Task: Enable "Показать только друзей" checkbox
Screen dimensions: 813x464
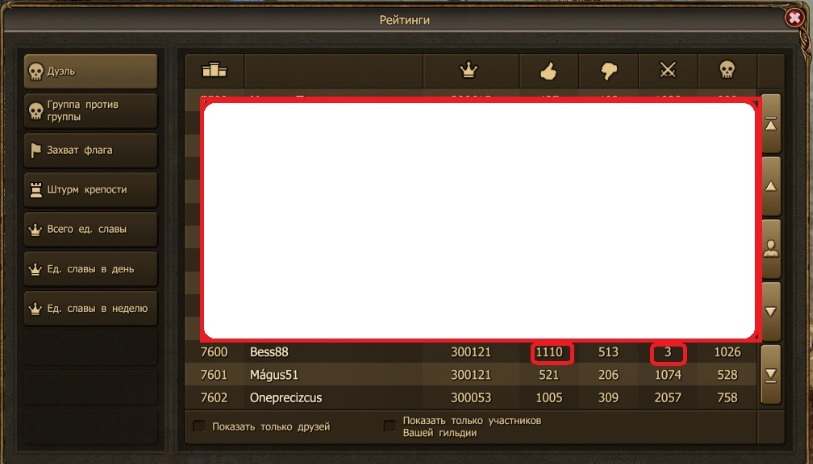Action: pyautogui.click(x=199, y=427)
